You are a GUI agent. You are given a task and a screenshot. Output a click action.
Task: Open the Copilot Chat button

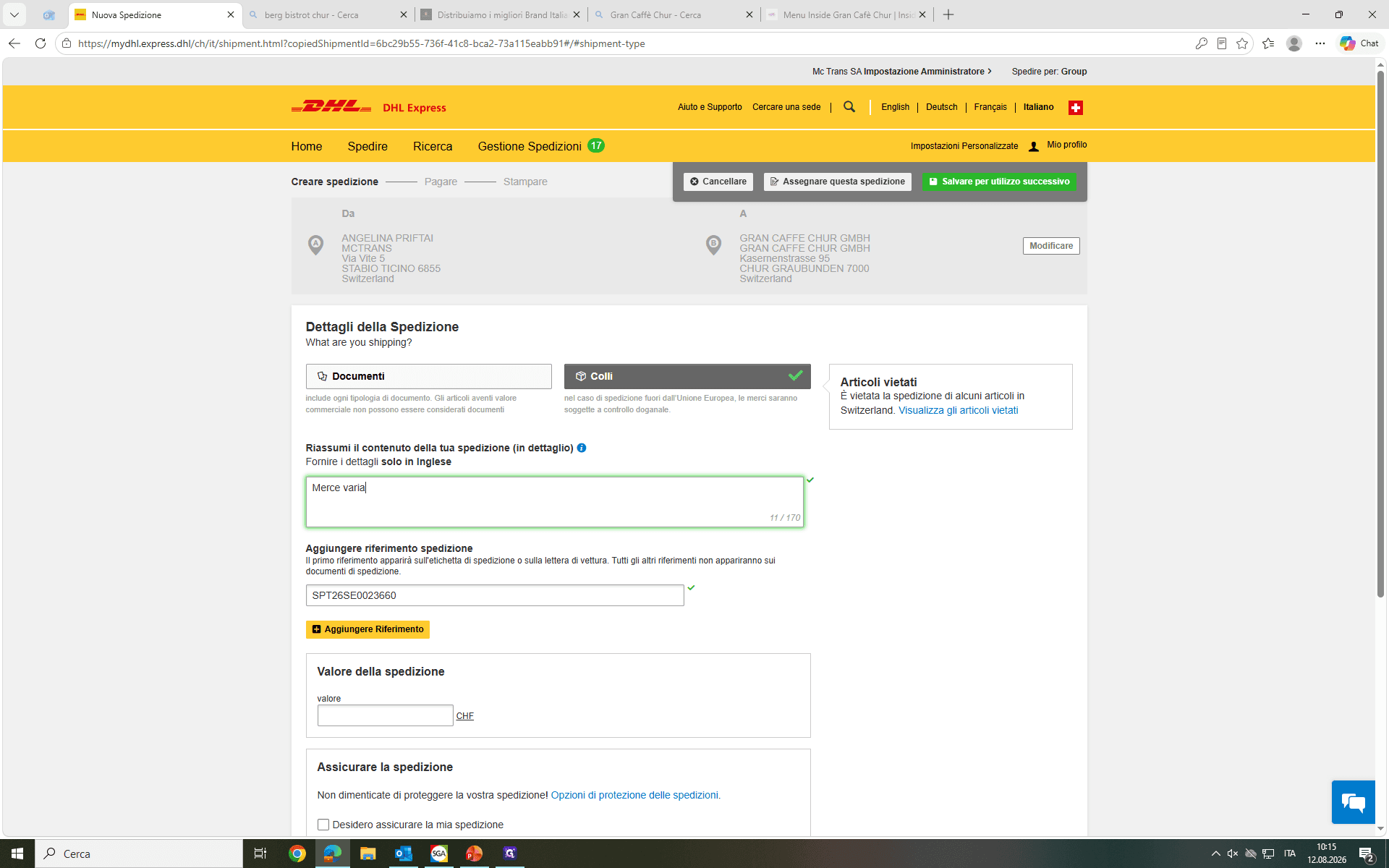(1359, 43)
